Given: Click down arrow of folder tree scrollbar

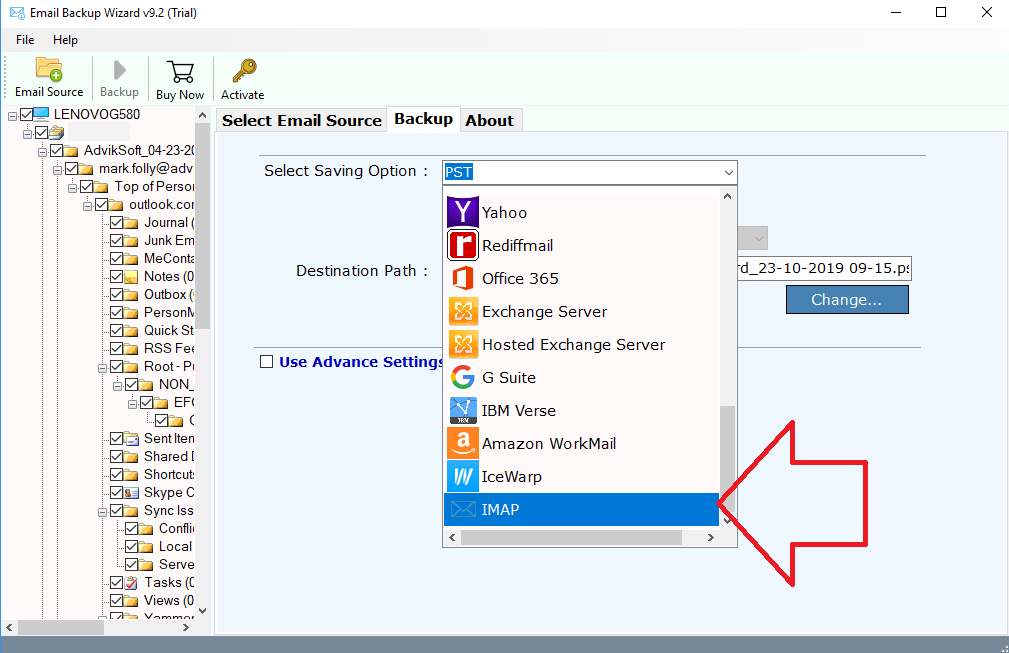Looking at the screenshot, I should point(203,611).
